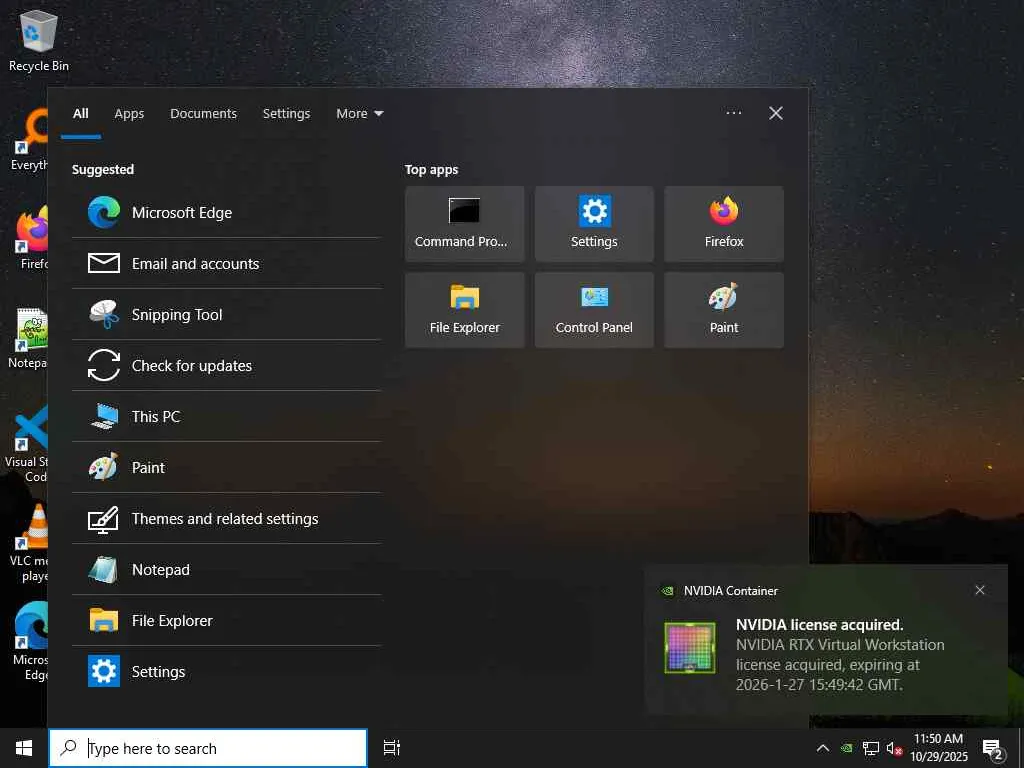Open the clock and date flyout

(938, 748)
